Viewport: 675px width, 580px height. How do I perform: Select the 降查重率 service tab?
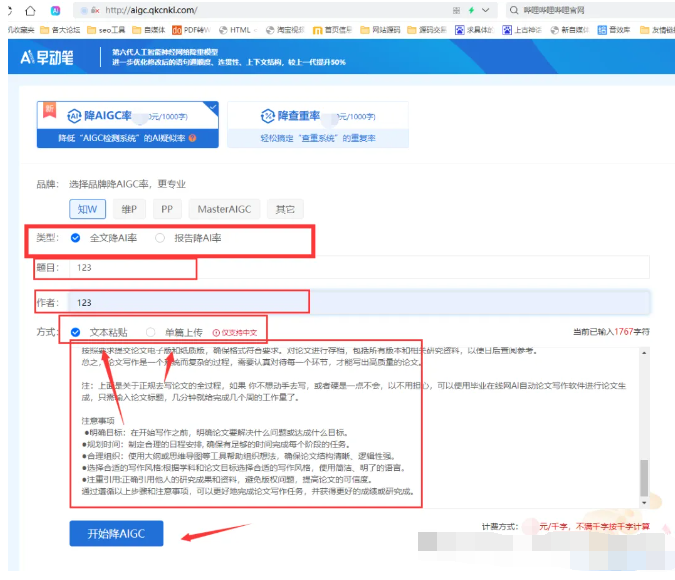click(x=318, y=124)
